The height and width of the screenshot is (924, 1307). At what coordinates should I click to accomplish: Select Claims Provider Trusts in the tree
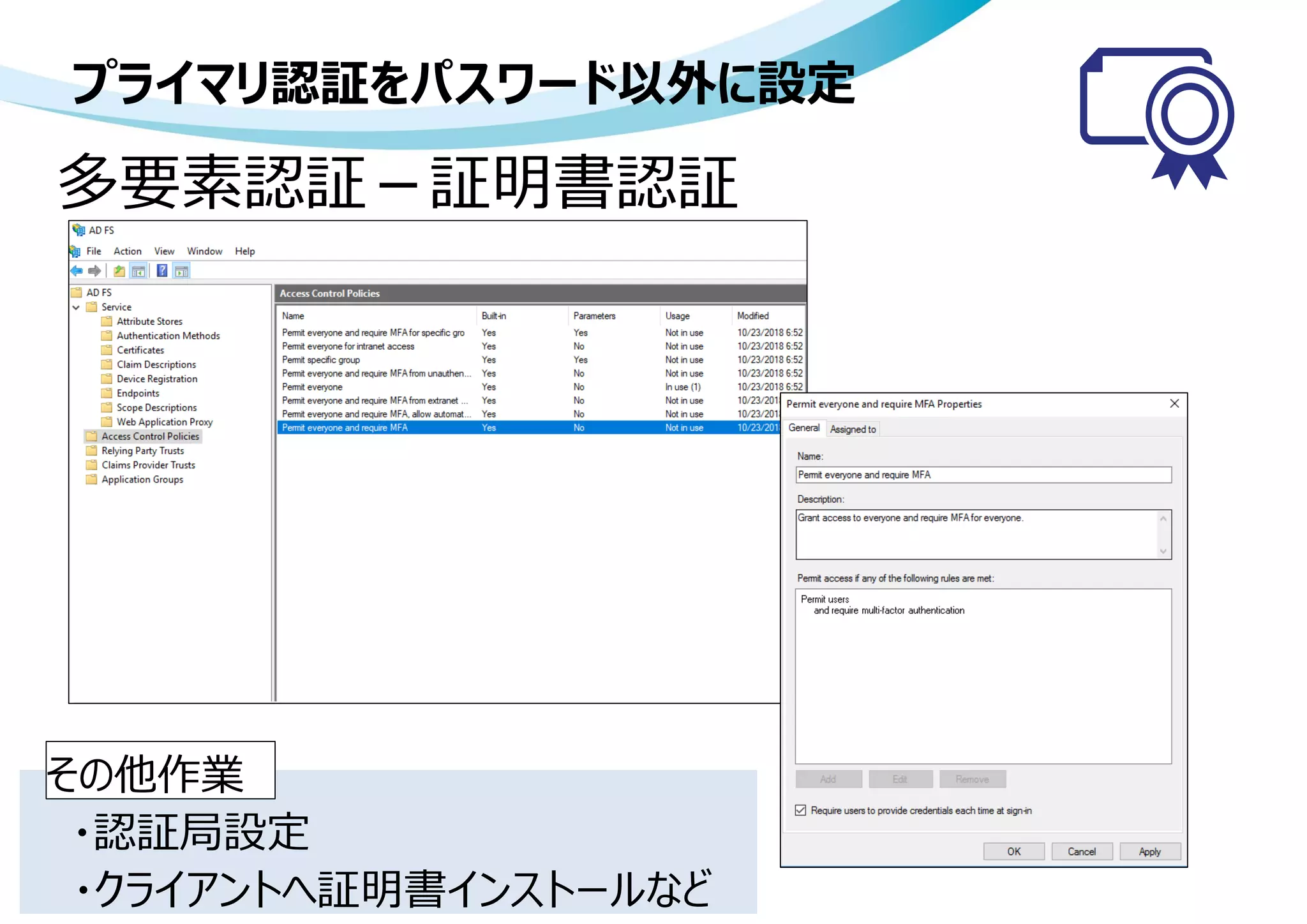148,465
